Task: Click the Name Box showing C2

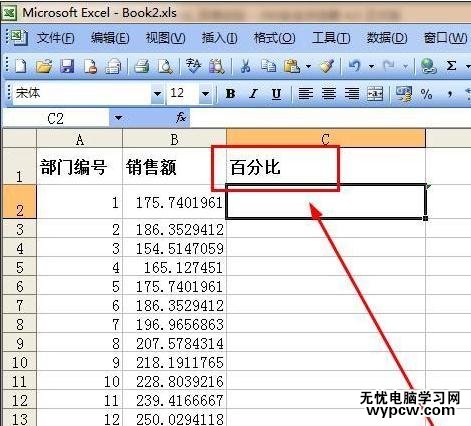Action: 55,118
